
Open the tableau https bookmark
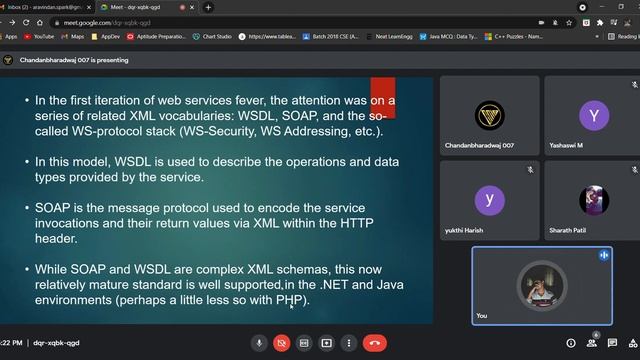(x=268, y=37)
